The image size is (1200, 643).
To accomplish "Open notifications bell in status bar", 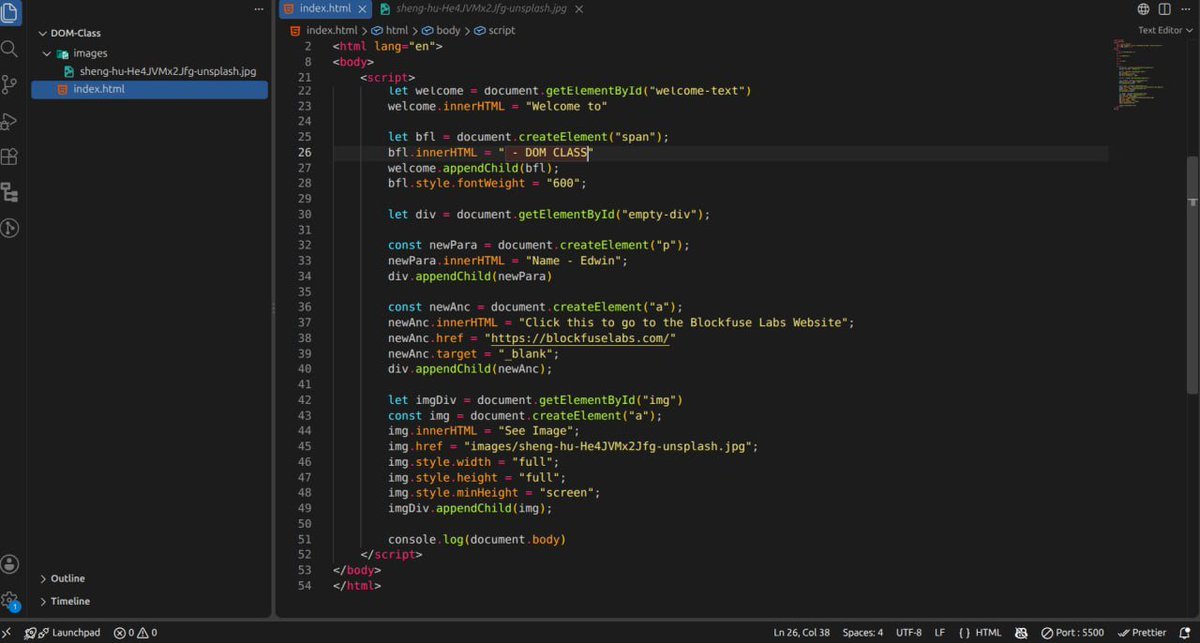I will tap(1186, 633).
